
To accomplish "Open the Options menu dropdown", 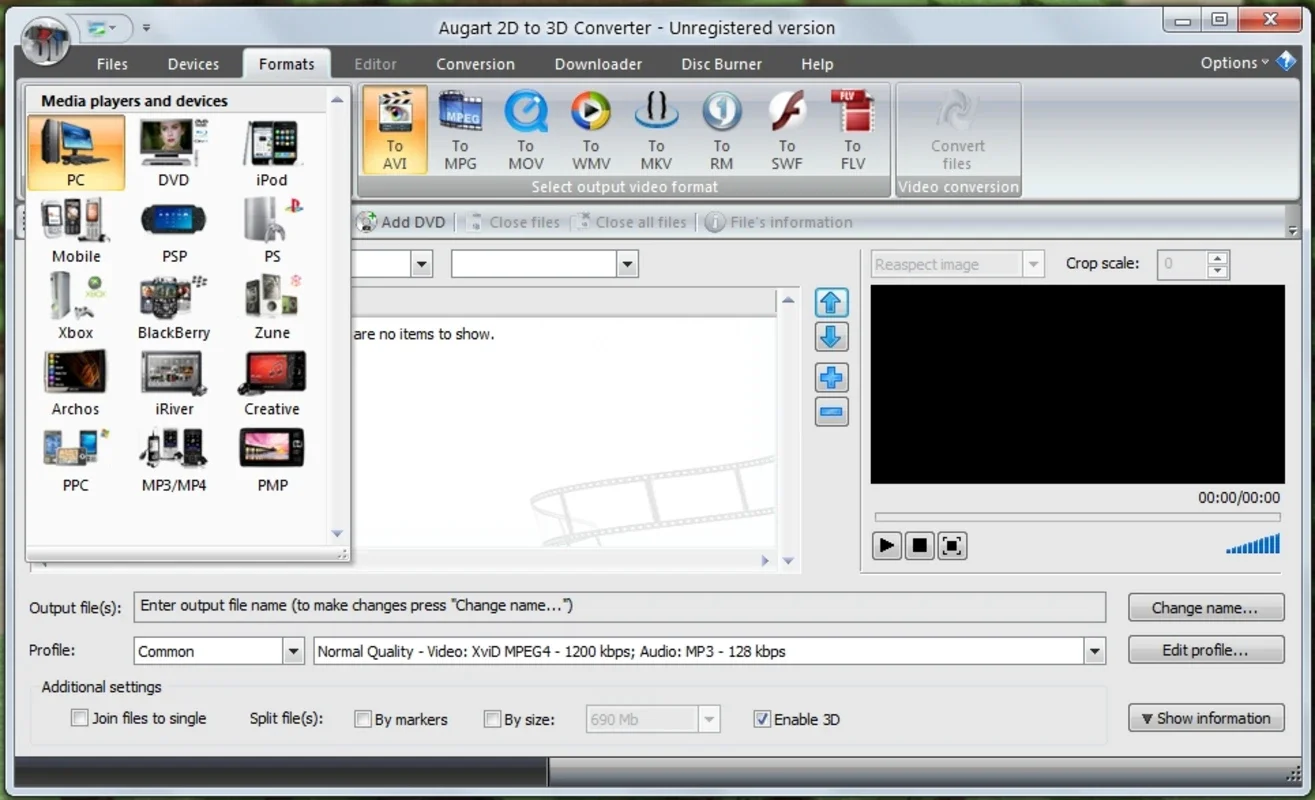I will 1234,62.
